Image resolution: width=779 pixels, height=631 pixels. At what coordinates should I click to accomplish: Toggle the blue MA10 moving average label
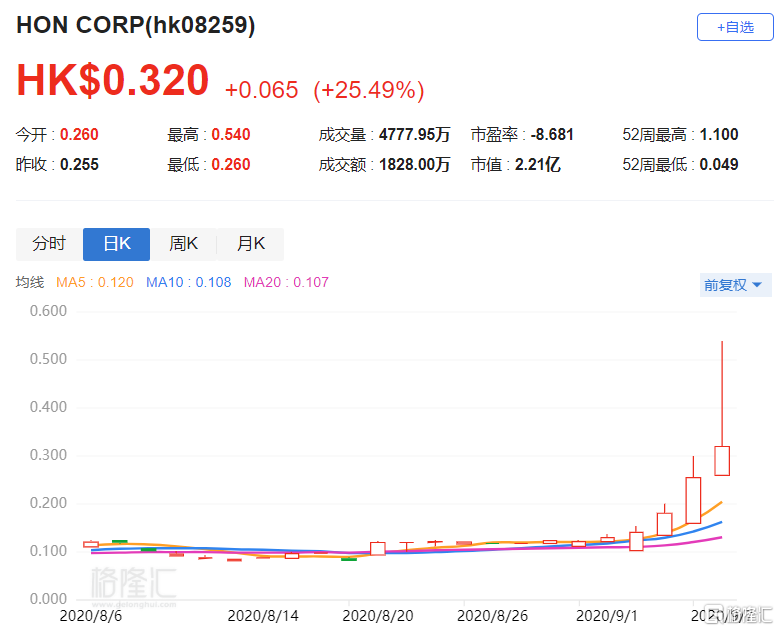point(188,282)
